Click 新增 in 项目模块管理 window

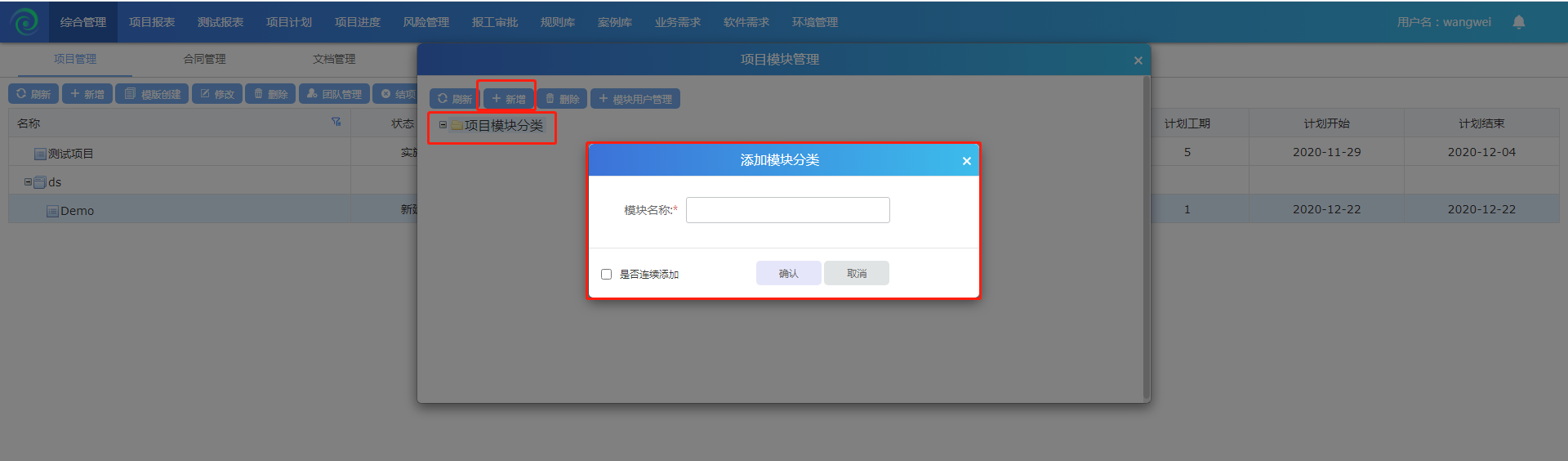[509, 99]
